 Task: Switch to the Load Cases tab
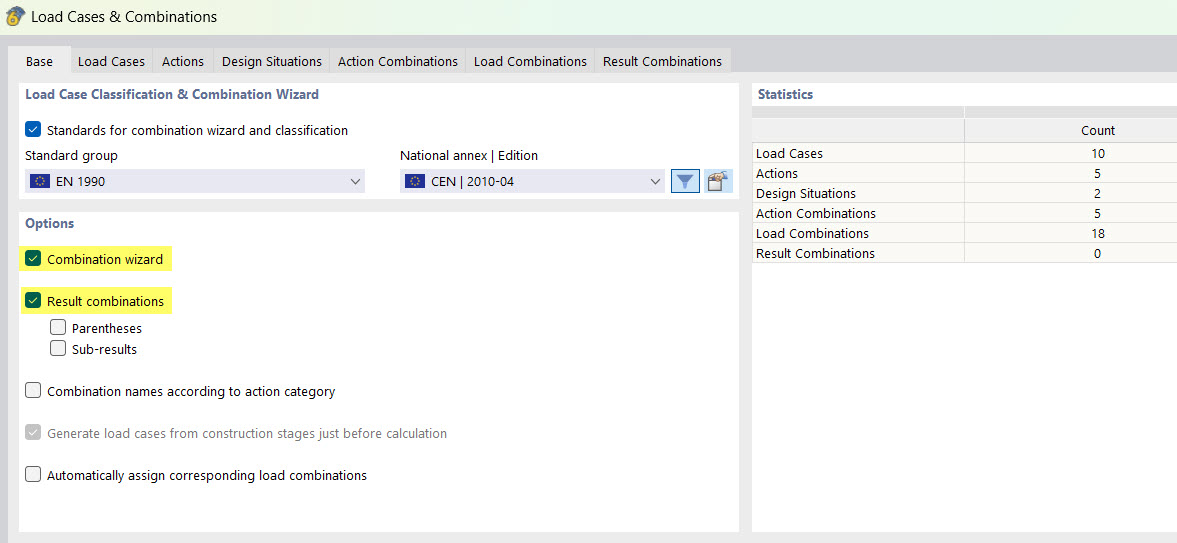point(111,61)
